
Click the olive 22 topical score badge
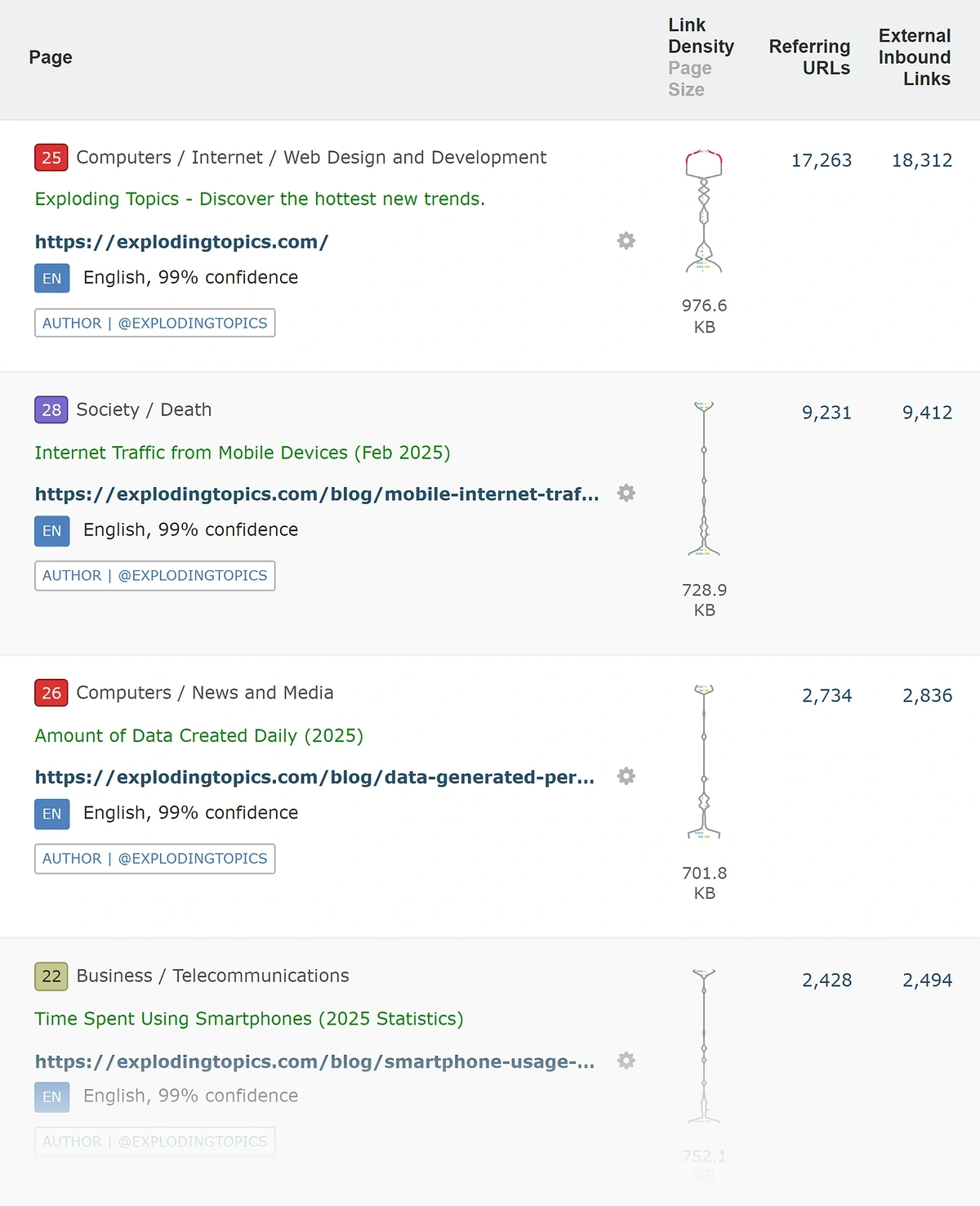51,976
